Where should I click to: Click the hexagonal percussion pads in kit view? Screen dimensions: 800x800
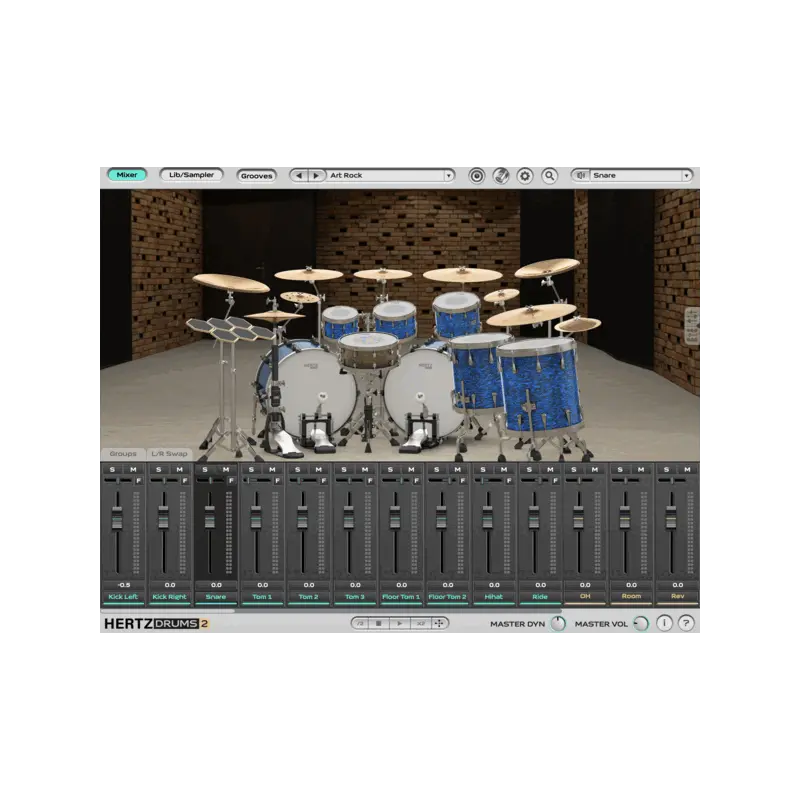(230, 329)
